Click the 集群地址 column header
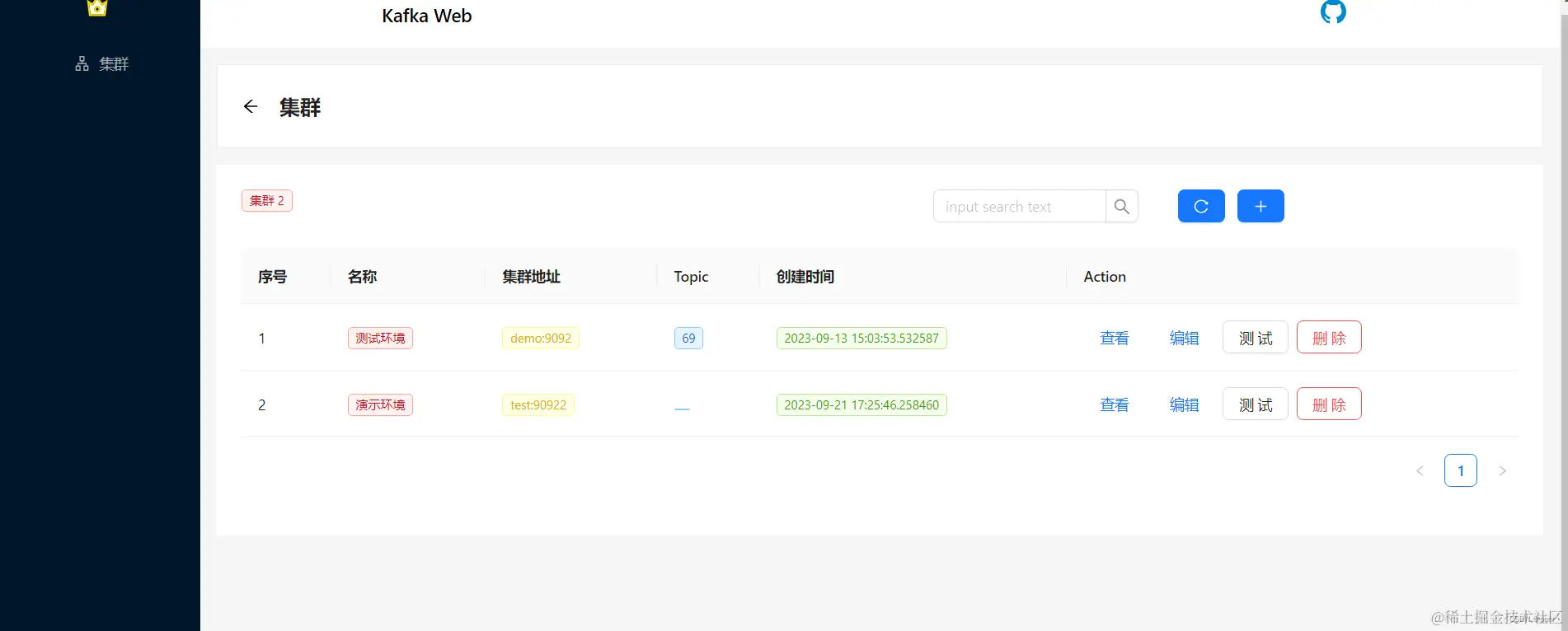This screenshot has width=1568, height=631. pos(532,277)
